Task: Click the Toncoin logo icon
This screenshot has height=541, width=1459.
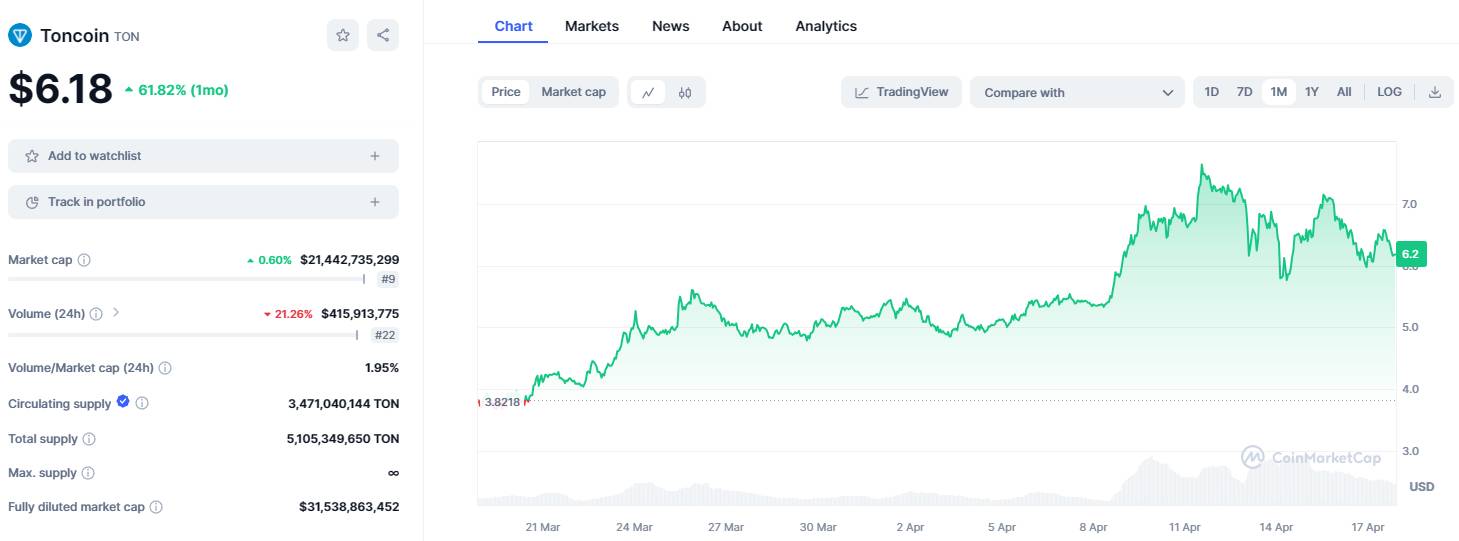Action: 20,36
